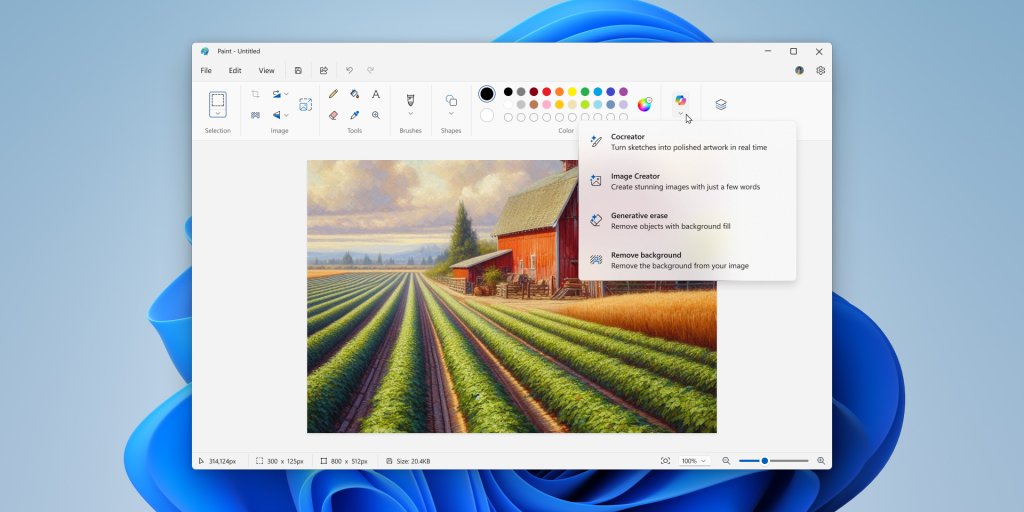Click the Brushes tool icon

tap(410, 100)
